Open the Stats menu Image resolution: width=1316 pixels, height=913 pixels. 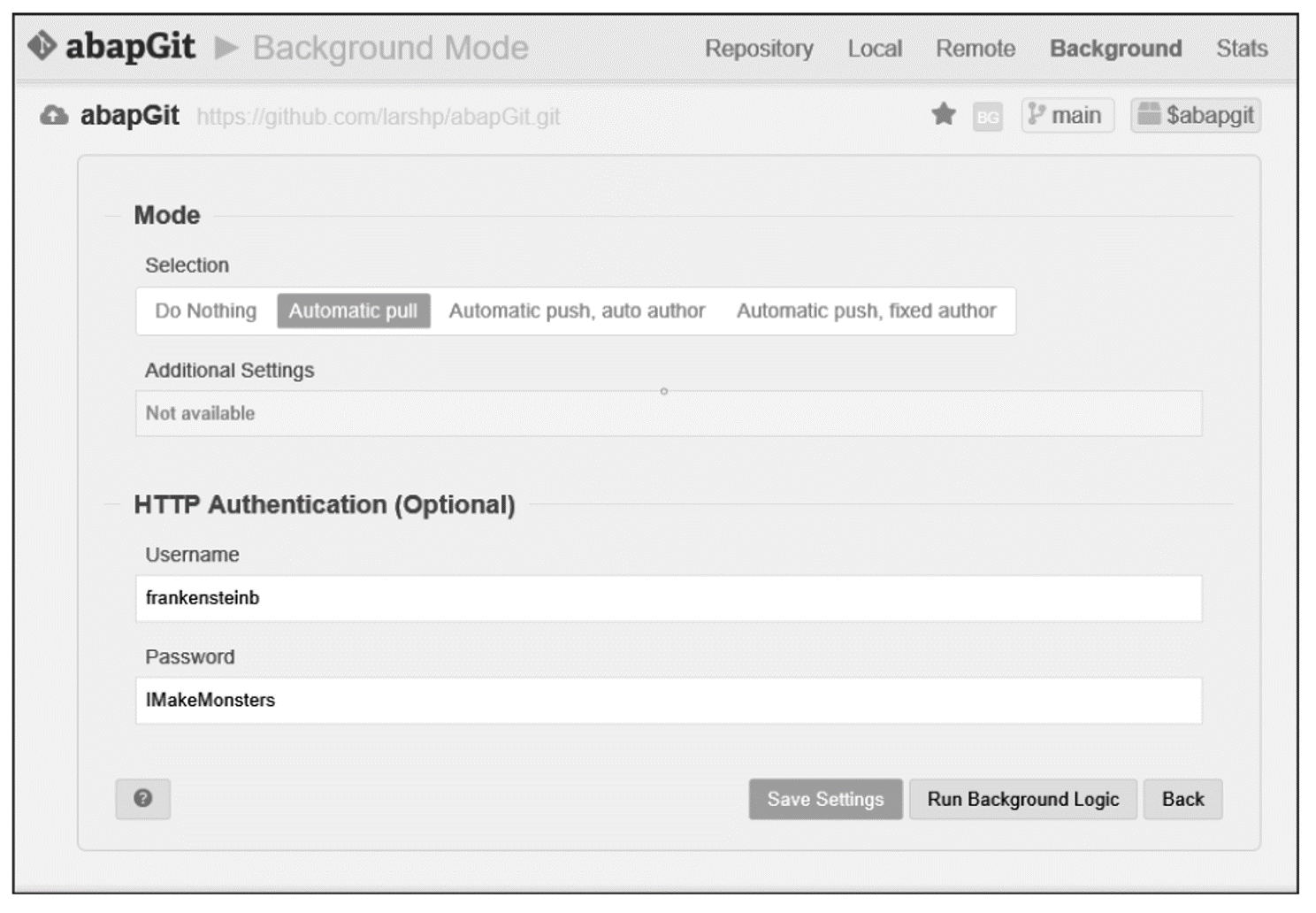(x=1242, y=49)
